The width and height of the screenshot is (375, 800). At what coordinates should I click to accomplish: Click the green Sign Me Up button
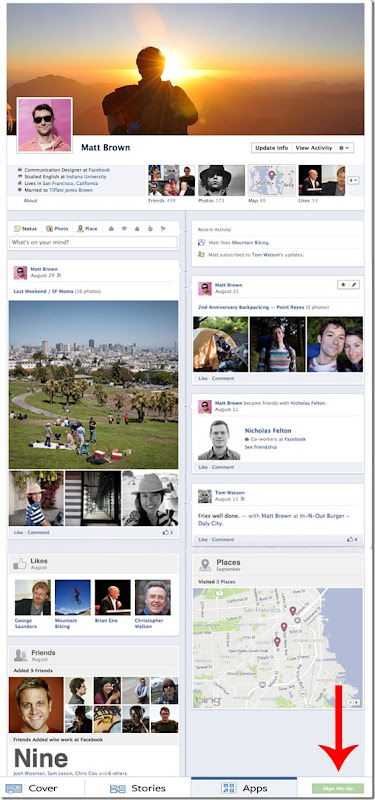(338, 789)
